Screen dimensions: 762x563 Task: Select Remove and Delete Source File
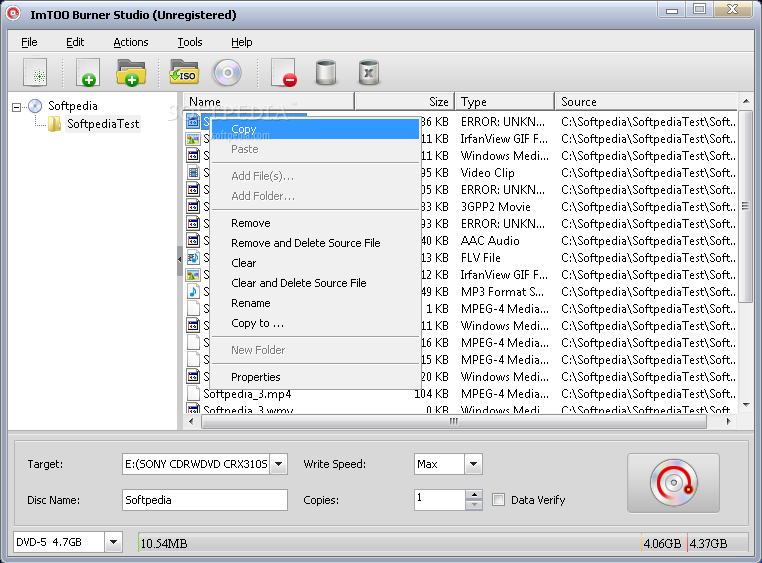[315, 243]
